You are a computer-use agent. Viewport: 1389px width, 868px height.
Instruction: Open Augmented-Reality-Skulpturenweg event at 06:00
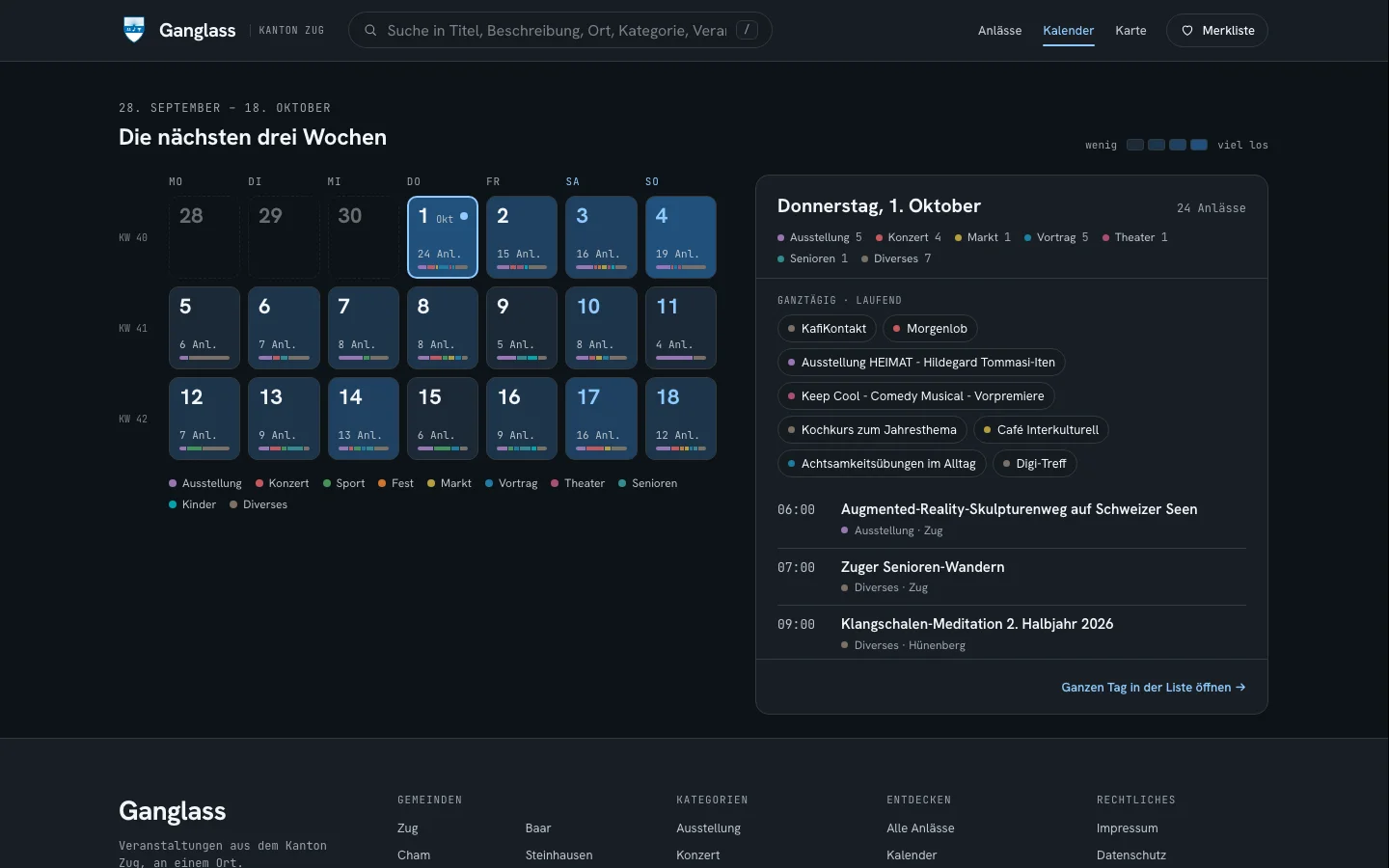(1012, 519)
